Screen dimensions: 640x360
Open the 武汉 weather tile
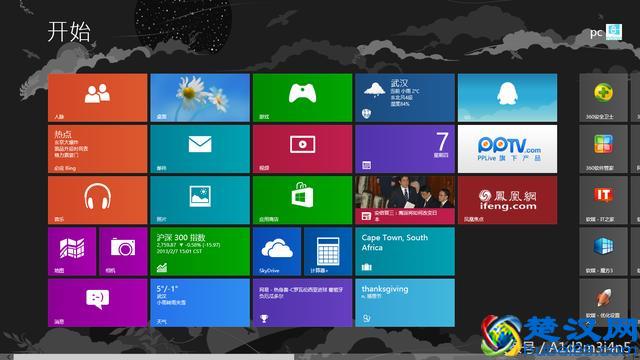click(405, 98)
